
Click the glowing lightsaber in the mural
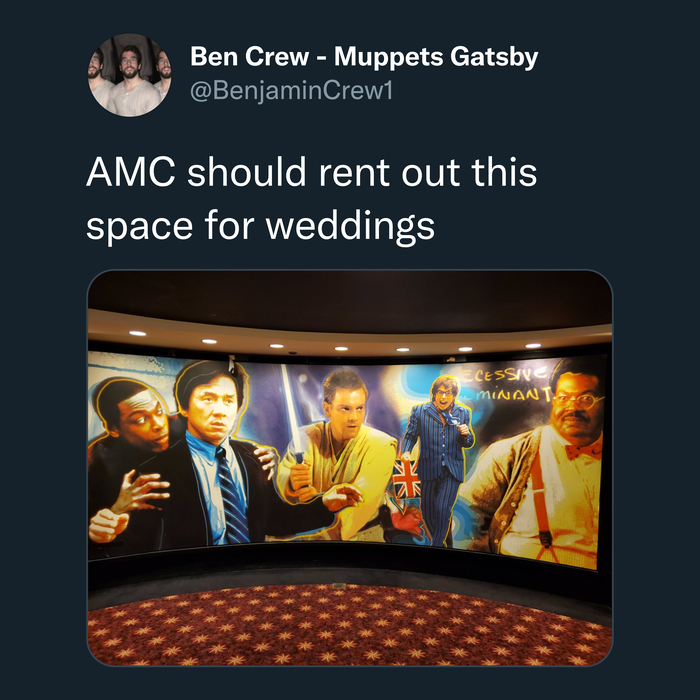[292, 413]
